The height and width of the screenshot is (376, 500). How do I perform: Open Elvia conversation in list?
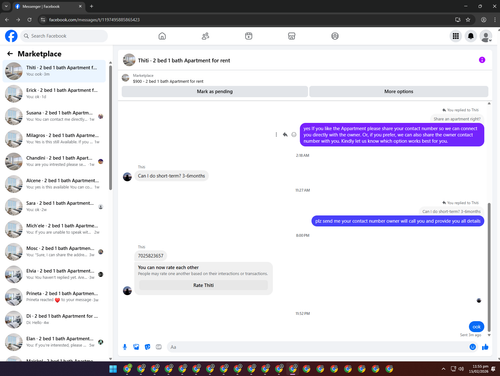click(54, 274)
